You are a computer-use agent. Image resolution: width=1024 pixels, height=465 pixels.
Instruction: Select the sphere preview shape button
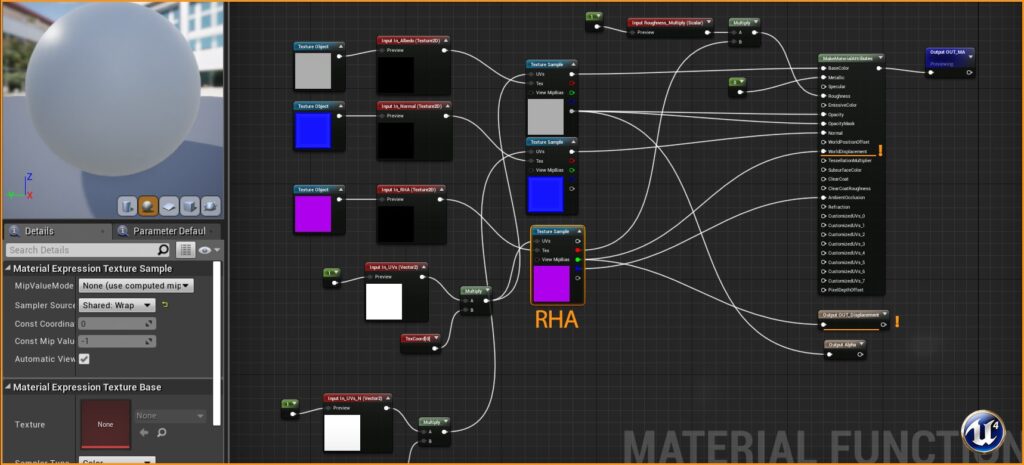coord(148,206)
